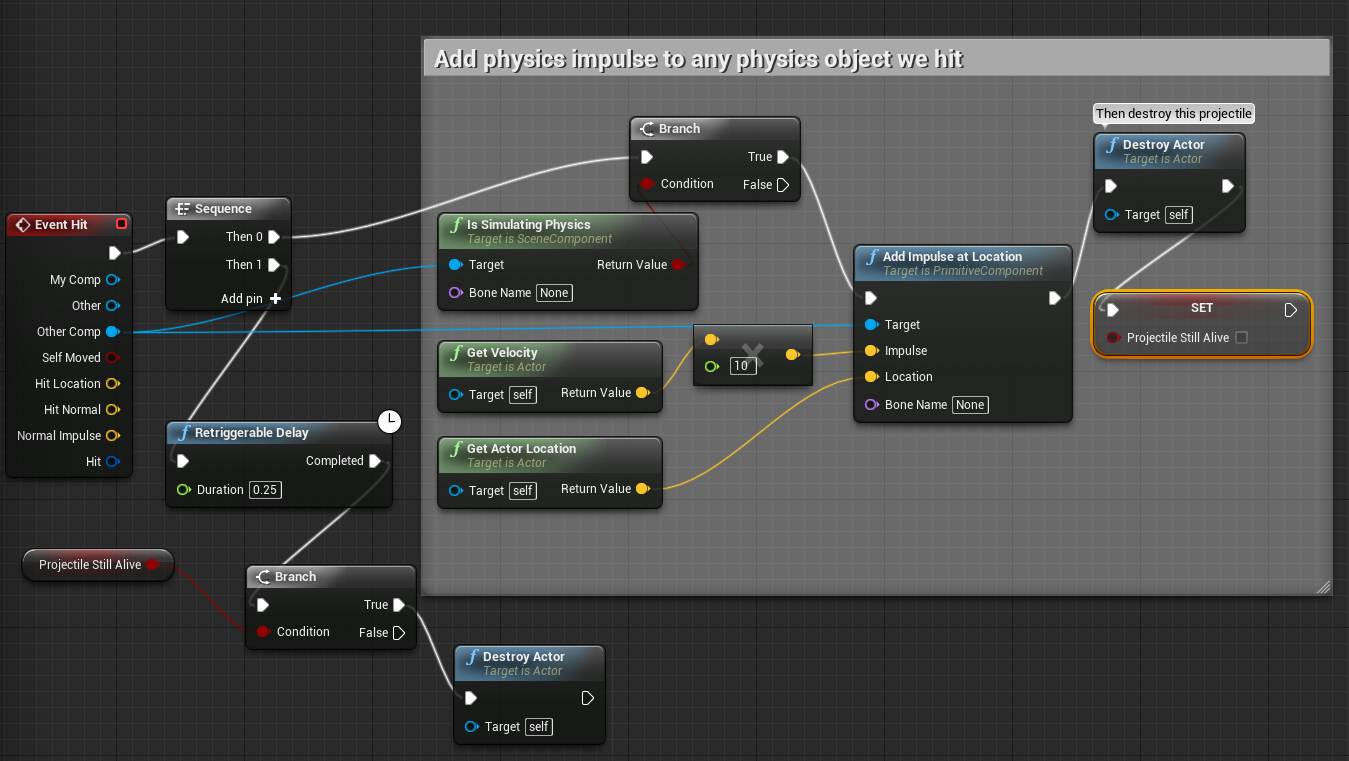
Task: Edit the Duration value on Retriggerable Delay
Action: (264, 489)
